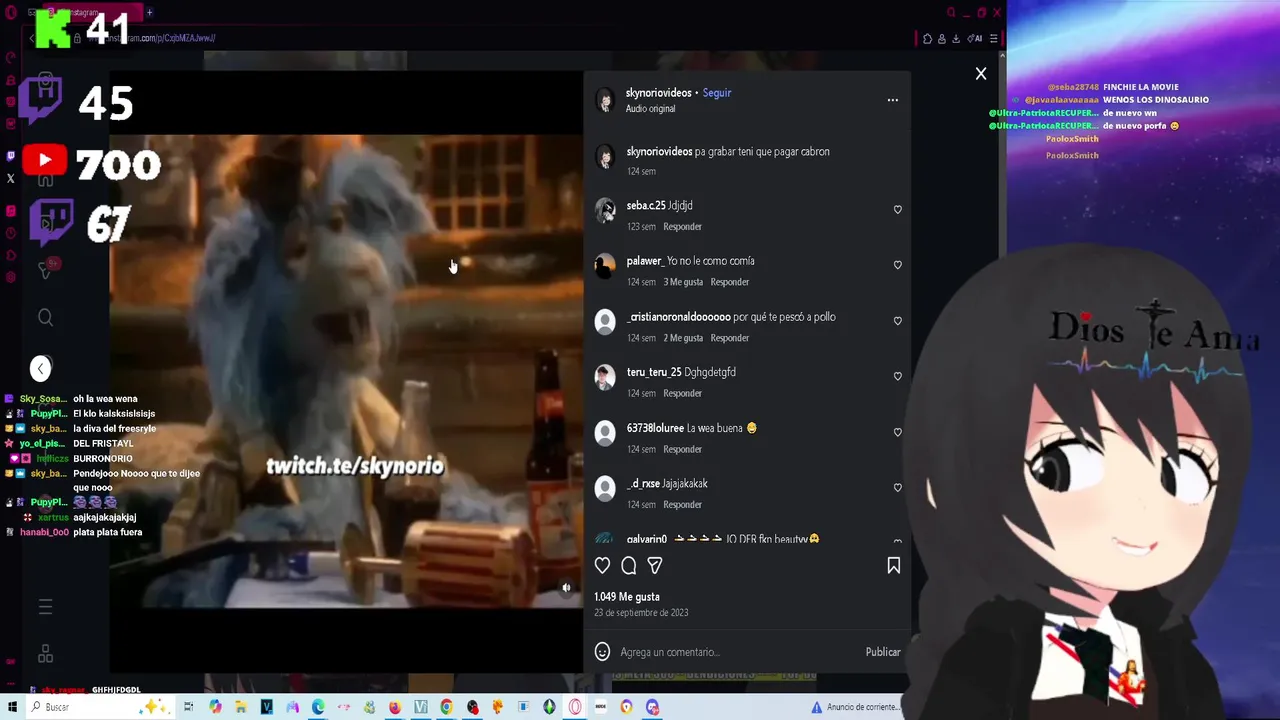This screenshot has width=1280, height=720.
Task: Open the '1.049 Me gusta' likes list
Action: coord(626,597)
